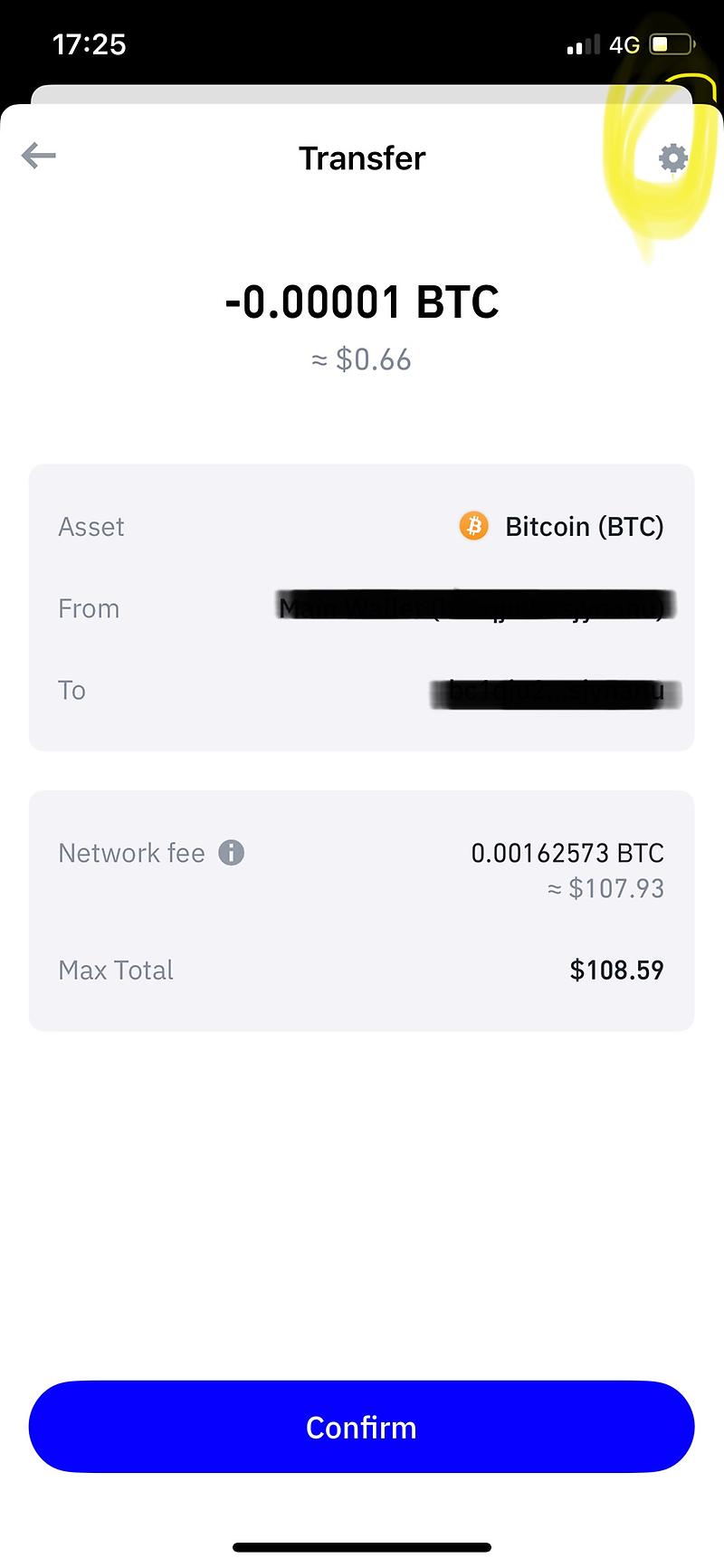Tap the home indicator bar
This screenshot has width=724, height=1568.
[x=362, y=1547]
